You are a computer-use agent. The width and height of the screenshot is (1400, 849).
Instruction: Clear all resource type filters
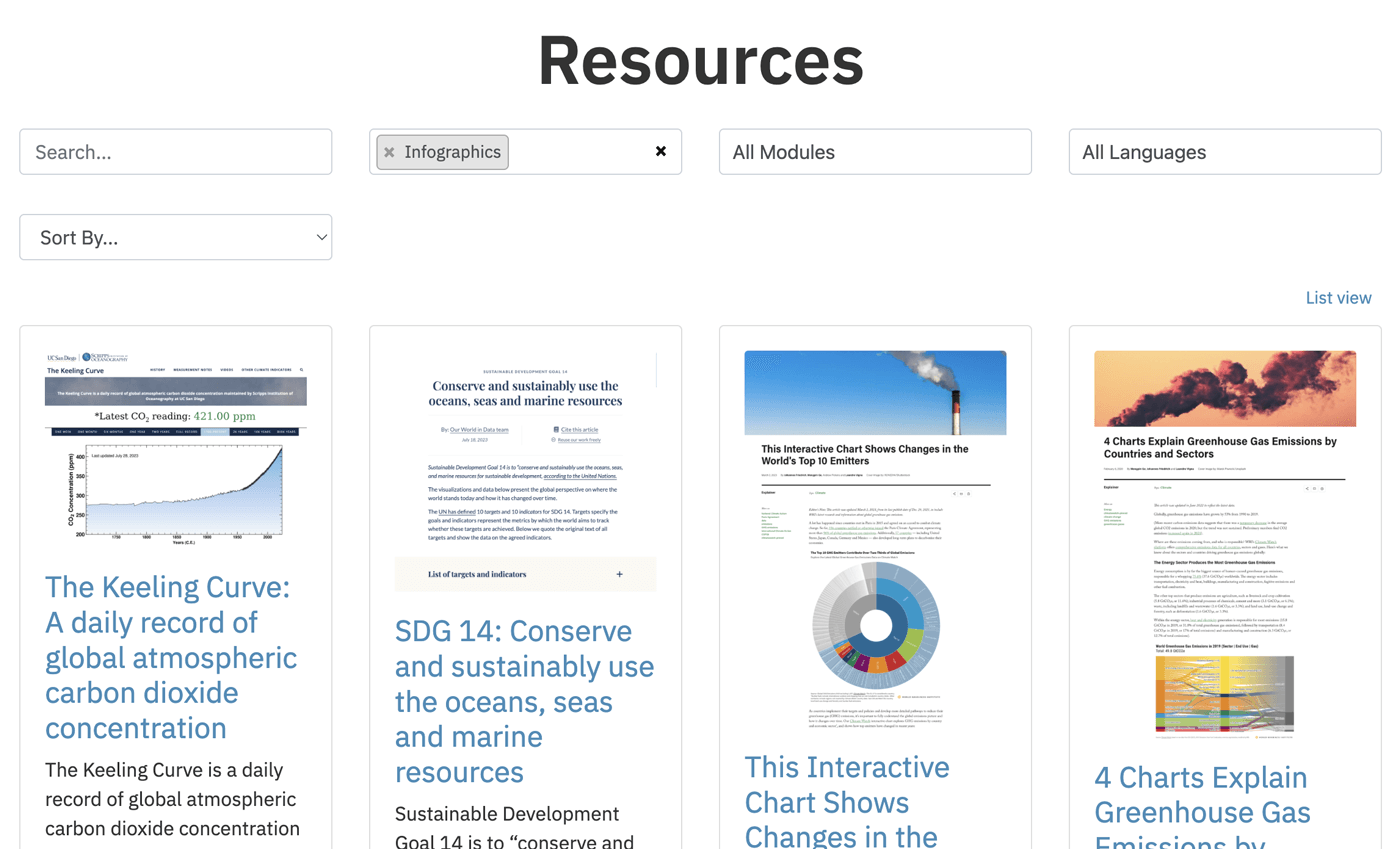660,151
